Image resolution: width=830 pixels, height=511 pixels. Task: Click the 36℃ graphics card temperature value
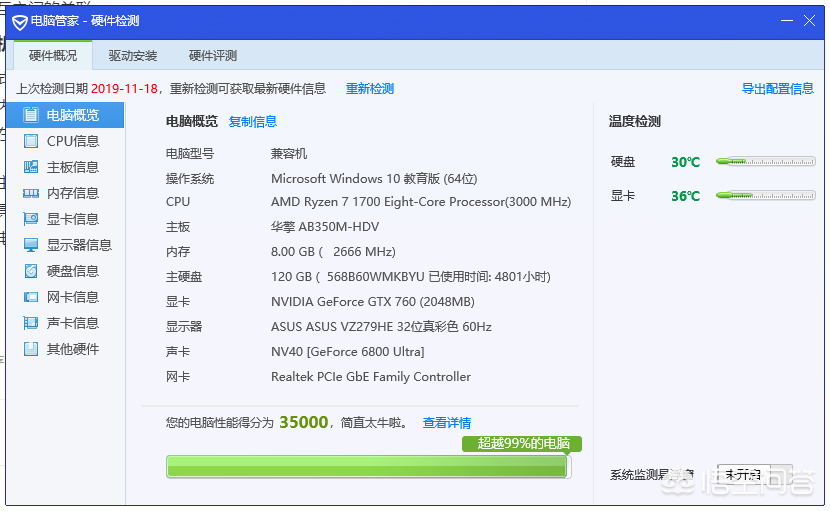[x=685, y=196]
